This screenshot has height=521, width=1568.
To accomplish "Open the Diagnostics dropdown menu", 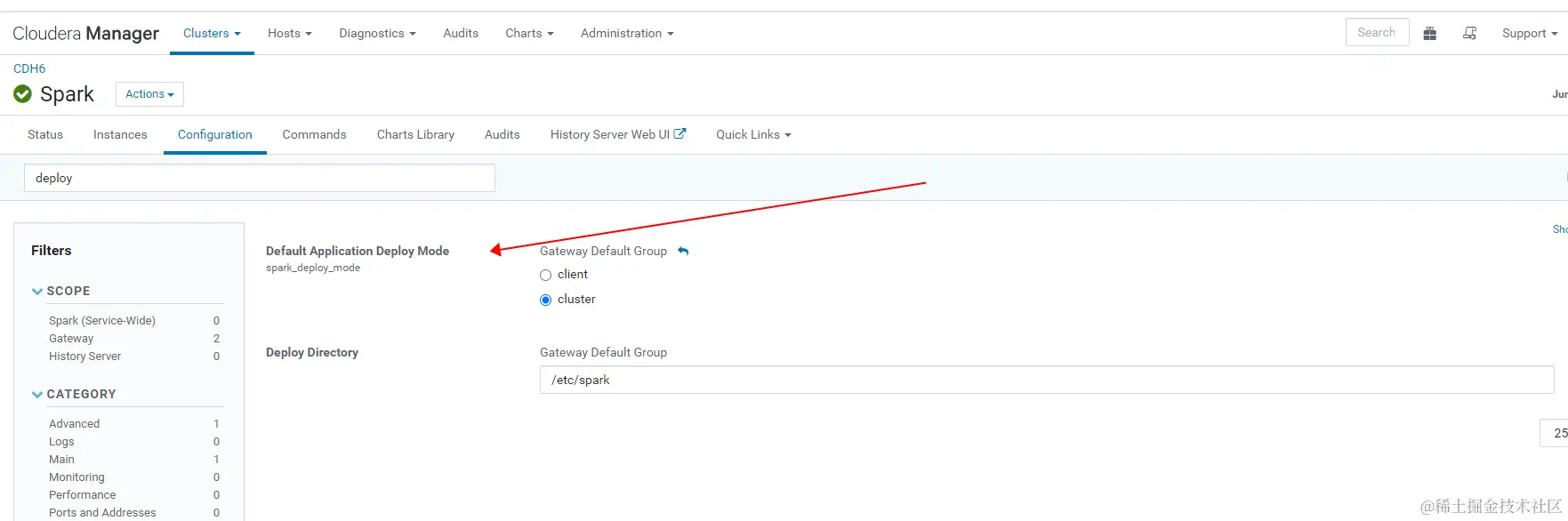I will (377, 33).
